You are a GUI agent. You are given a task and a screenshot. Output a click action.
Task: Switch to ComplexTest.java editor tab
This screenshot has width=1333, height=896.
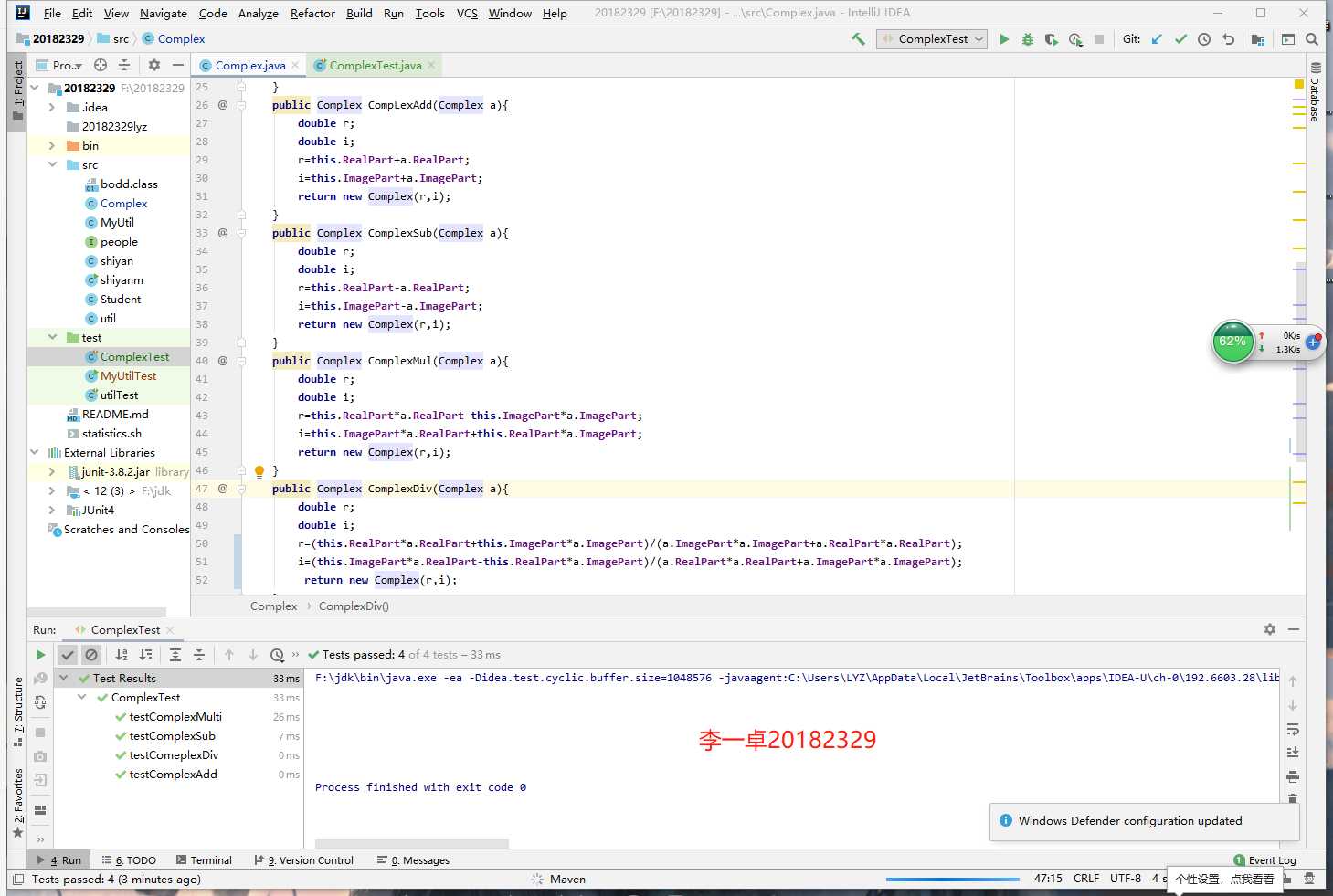click(376, 66)
